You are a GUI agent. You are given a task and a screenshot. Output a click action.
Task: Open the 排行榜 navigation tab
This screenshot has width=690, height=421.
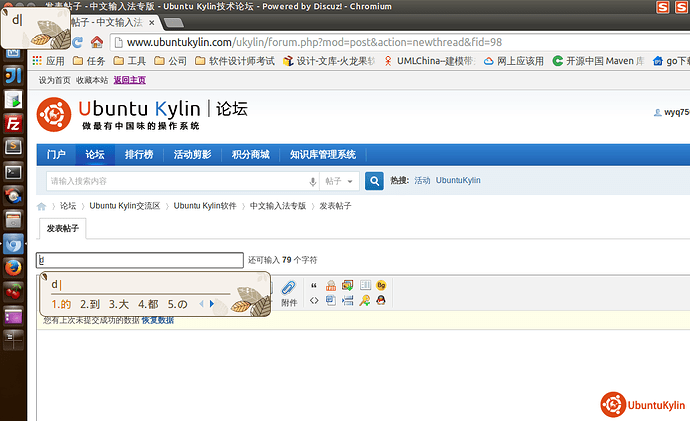click(139, 154)
